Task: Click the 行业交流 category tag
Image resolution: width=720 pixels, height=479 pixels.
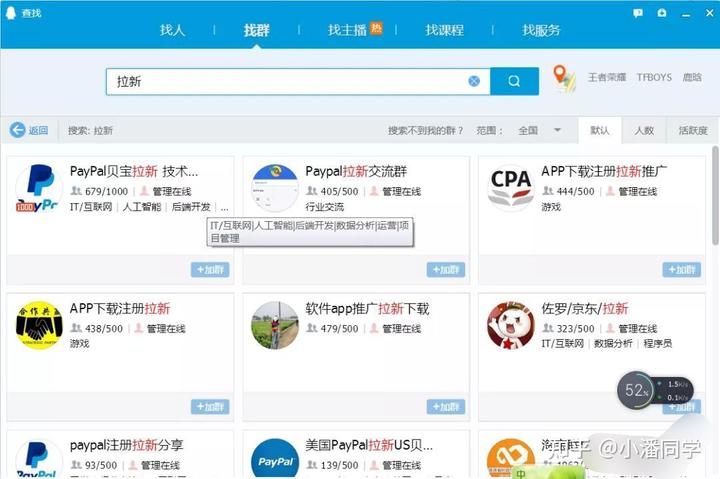Action: pos(324,207)
